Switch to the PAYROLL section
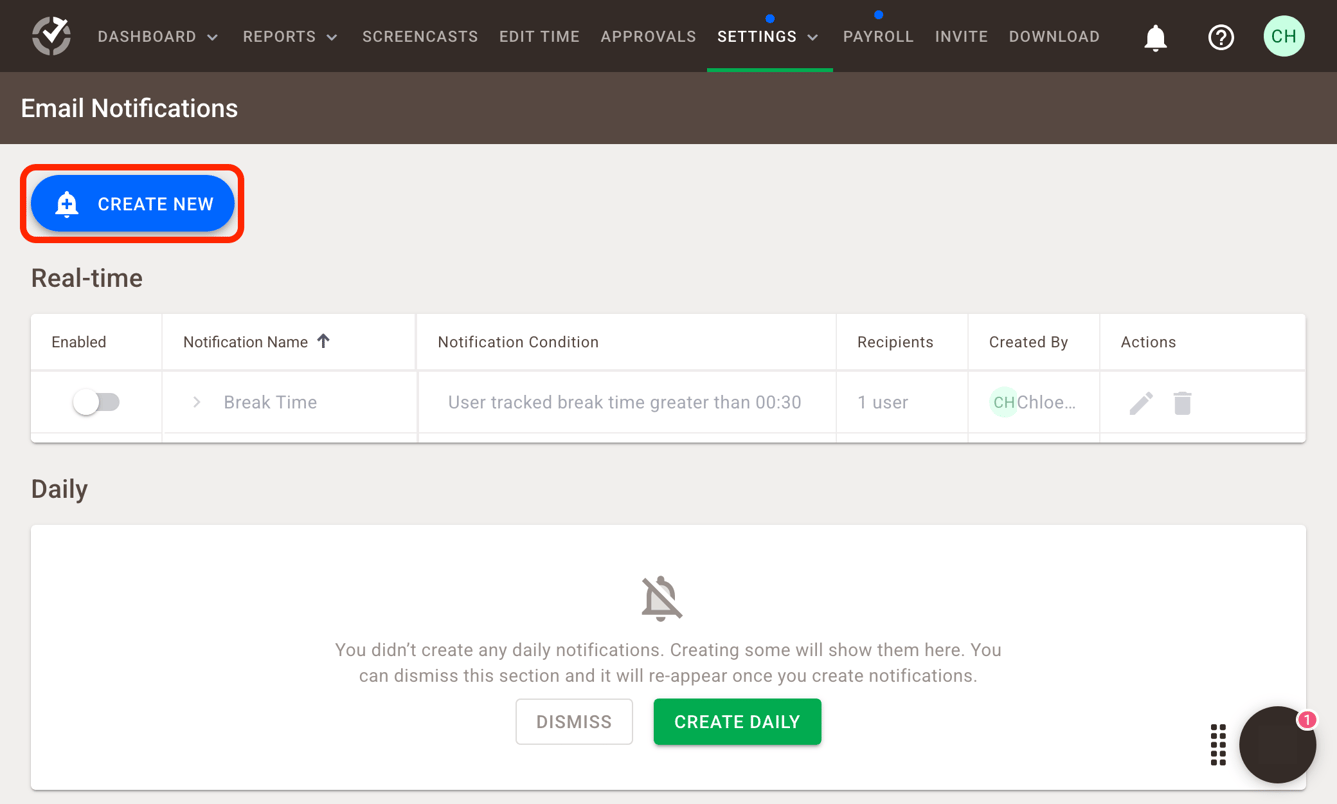The width and height of the screenshot is (1337, 804). (878, 36)
